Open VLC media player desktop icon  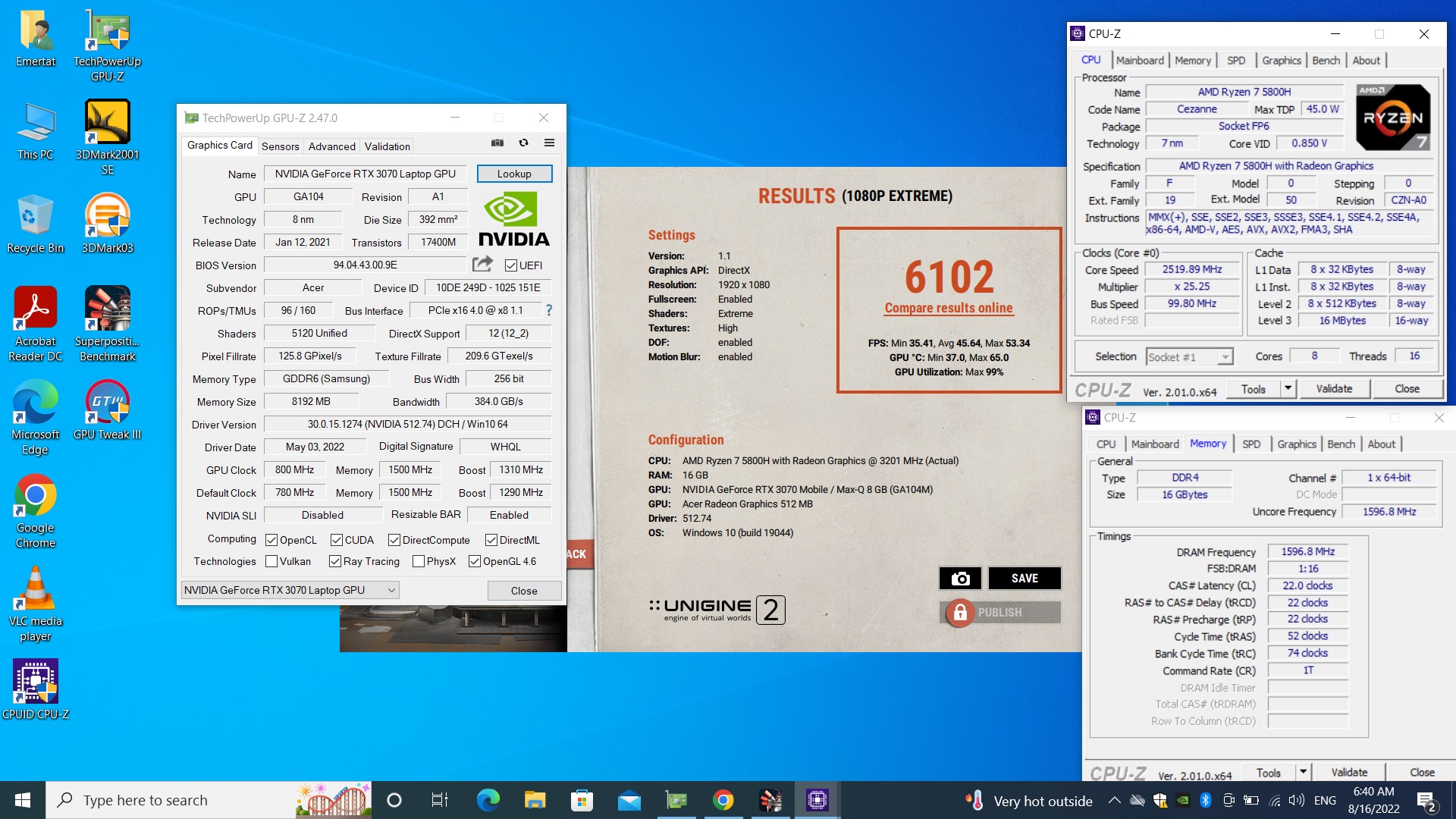coord(36,604)
